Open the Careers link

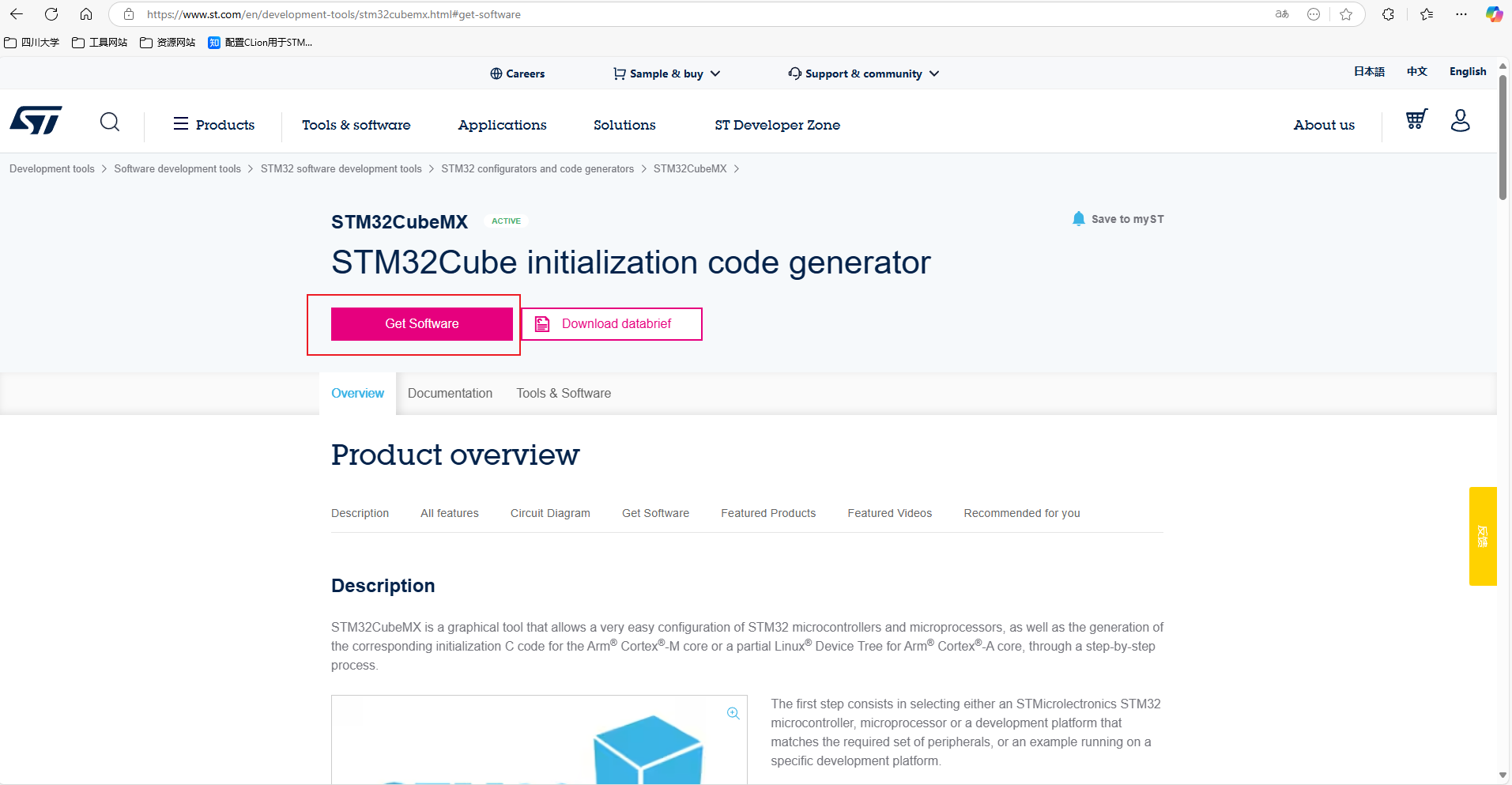pyautogui.click(x=517, y=74)
